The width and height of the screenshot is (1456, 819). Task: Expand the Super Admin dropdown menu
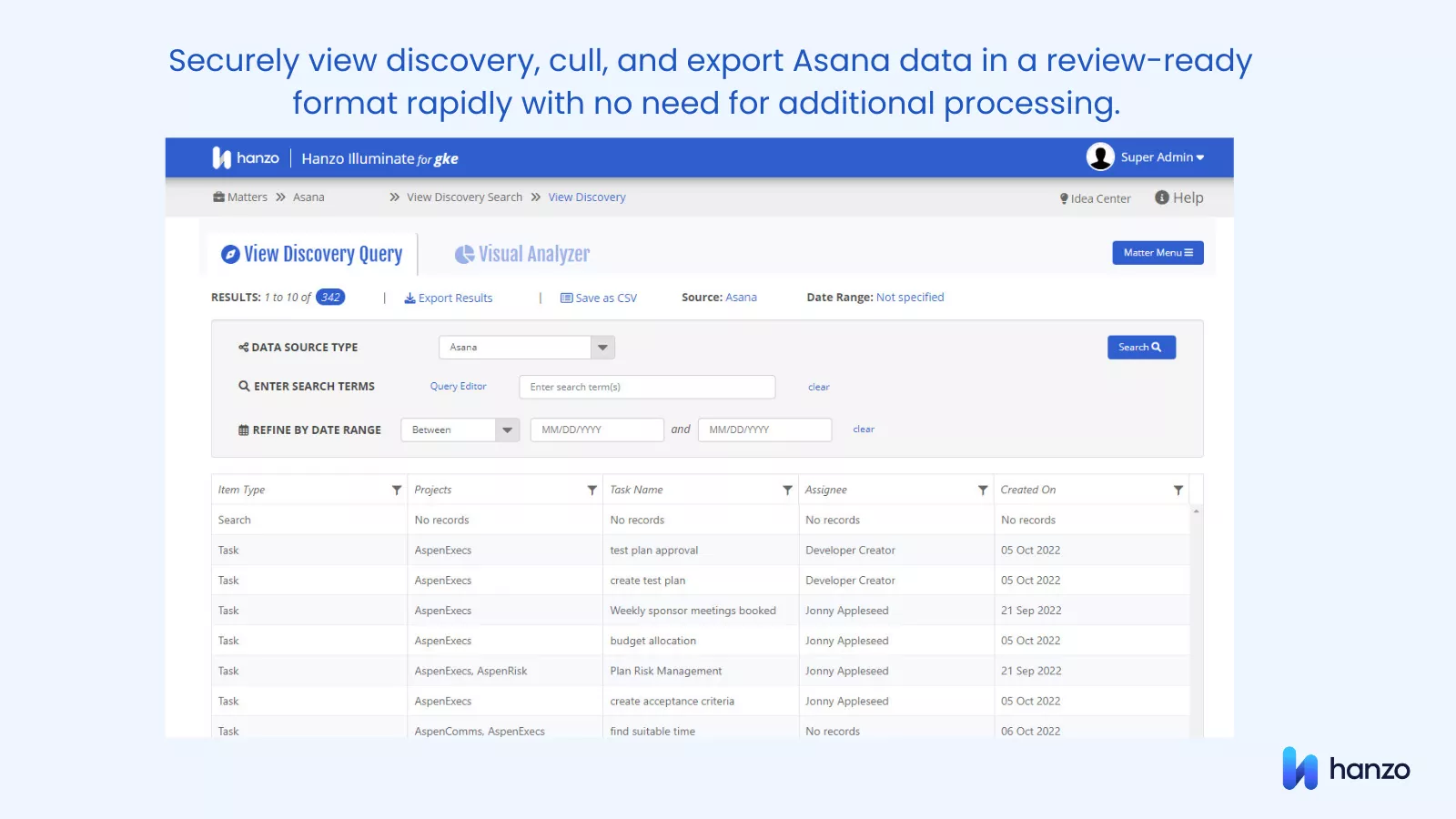pos(1163,157)
